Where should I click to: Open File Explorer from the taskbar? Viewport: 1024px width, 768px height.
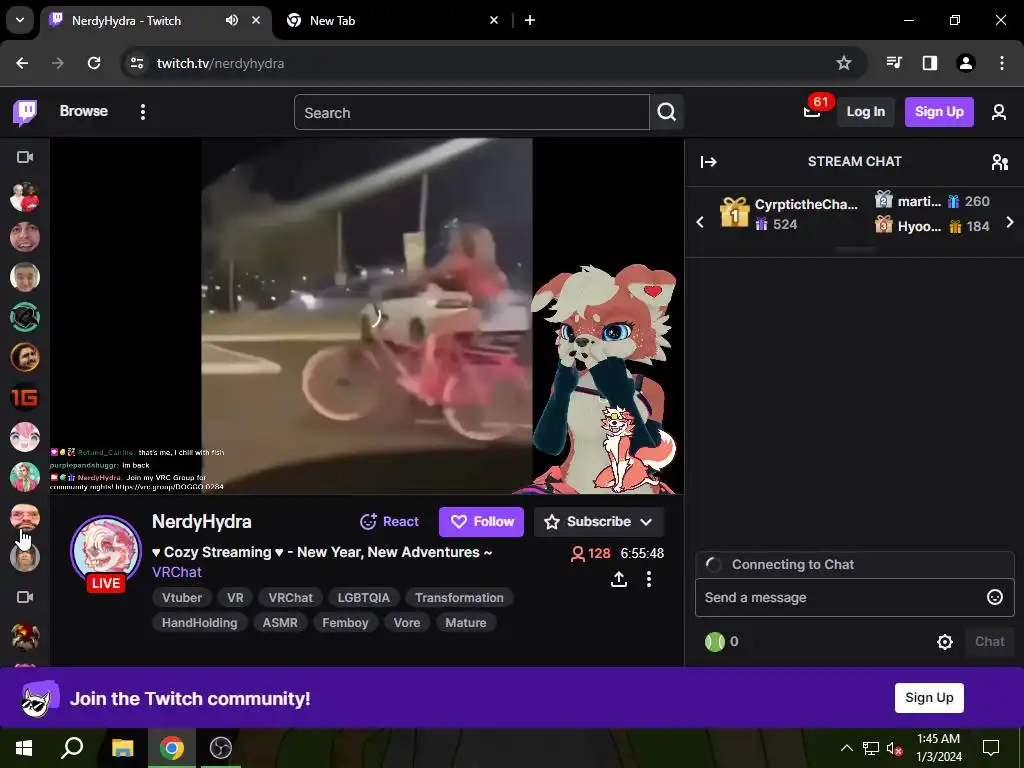pyautogui.click(x=122, y=748)
